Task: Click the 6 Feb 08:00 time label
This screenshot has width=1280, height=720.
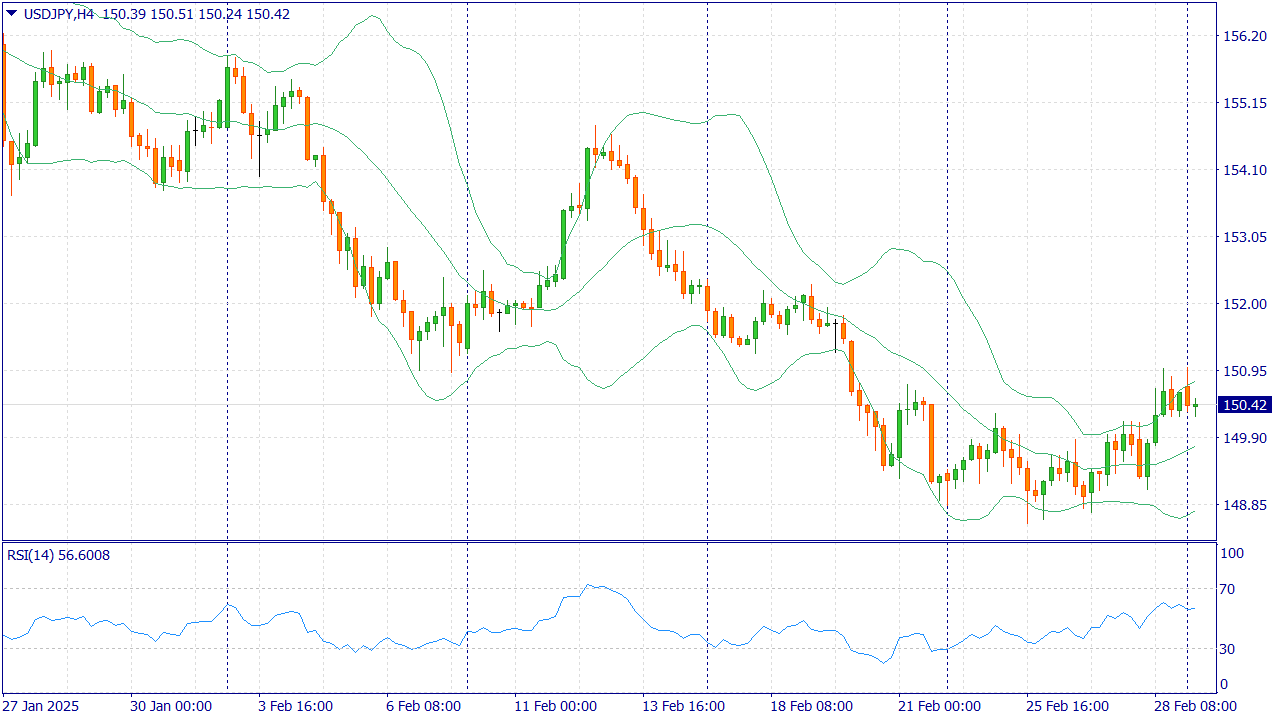Action: [x=423, y=706]
